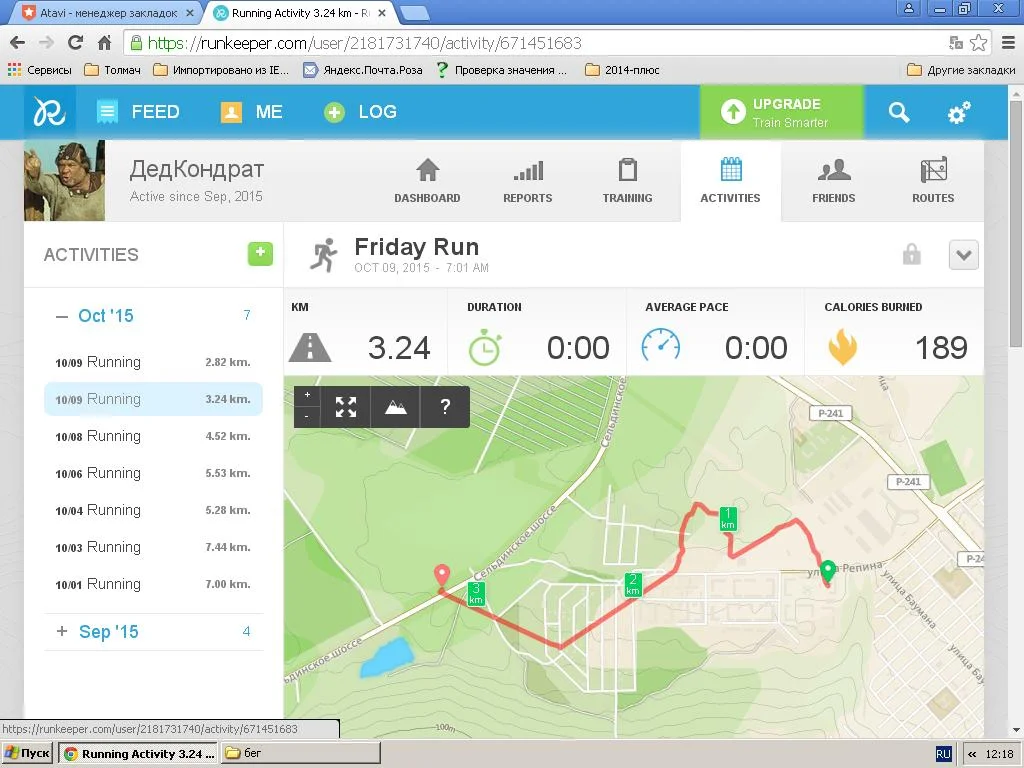Click the Runkeeper logo icon
The width and height of the screenshot is (1024, 768).
(50, 112)
